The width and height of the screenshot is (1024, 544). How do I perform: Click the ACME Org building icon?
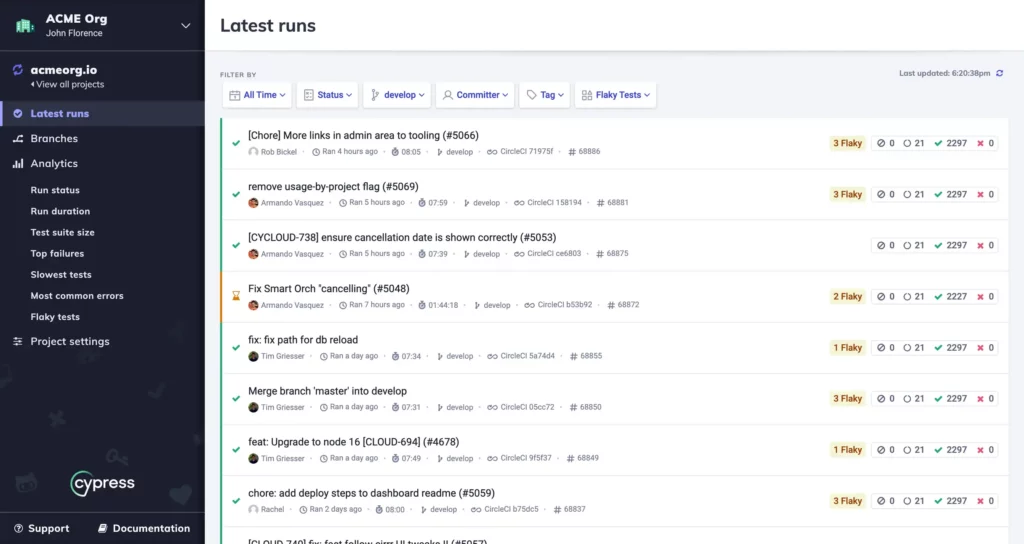click(x=25, y=25)
